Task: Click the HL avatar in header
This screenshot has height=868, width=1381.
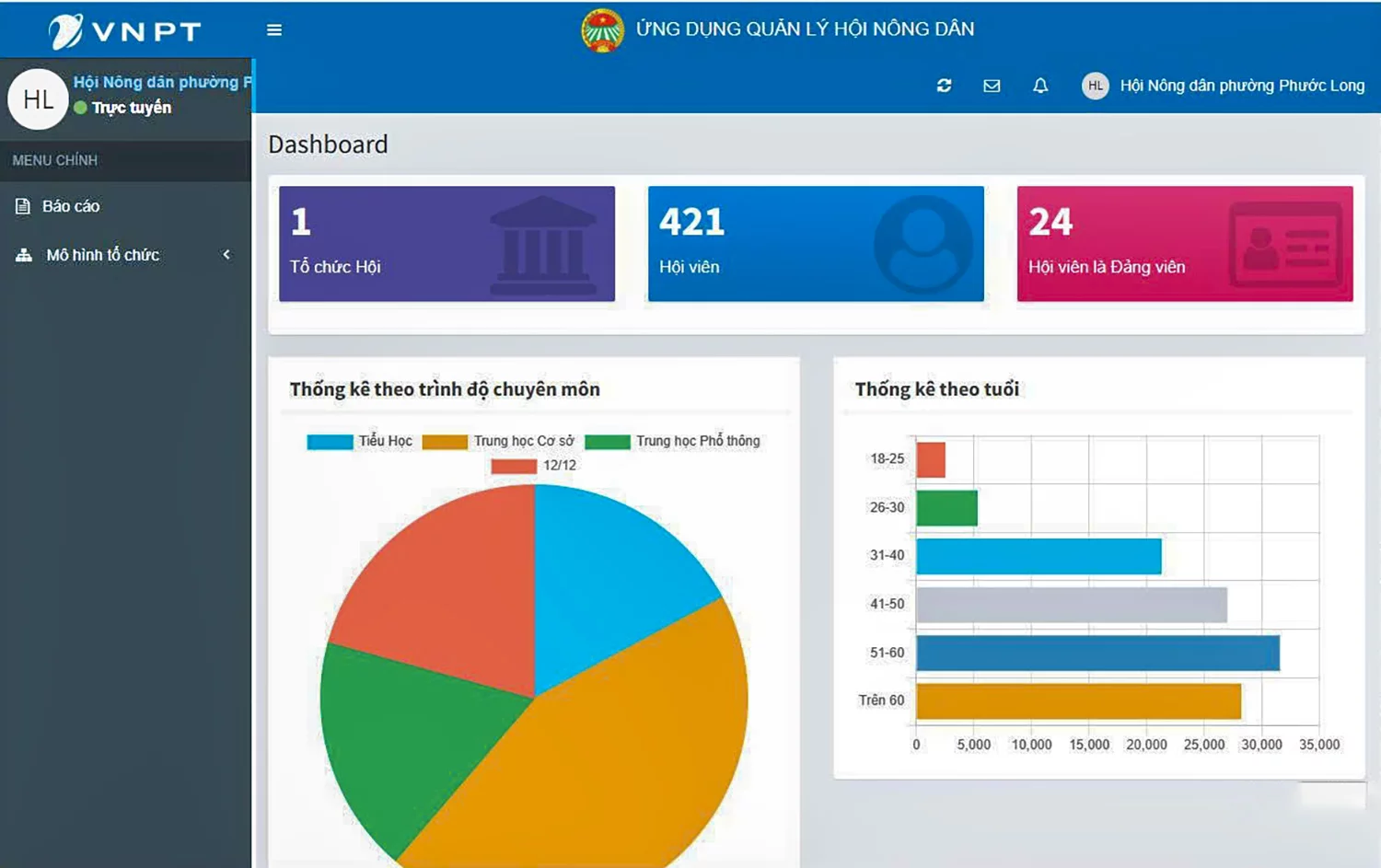Action: (x=1095, y=86)
